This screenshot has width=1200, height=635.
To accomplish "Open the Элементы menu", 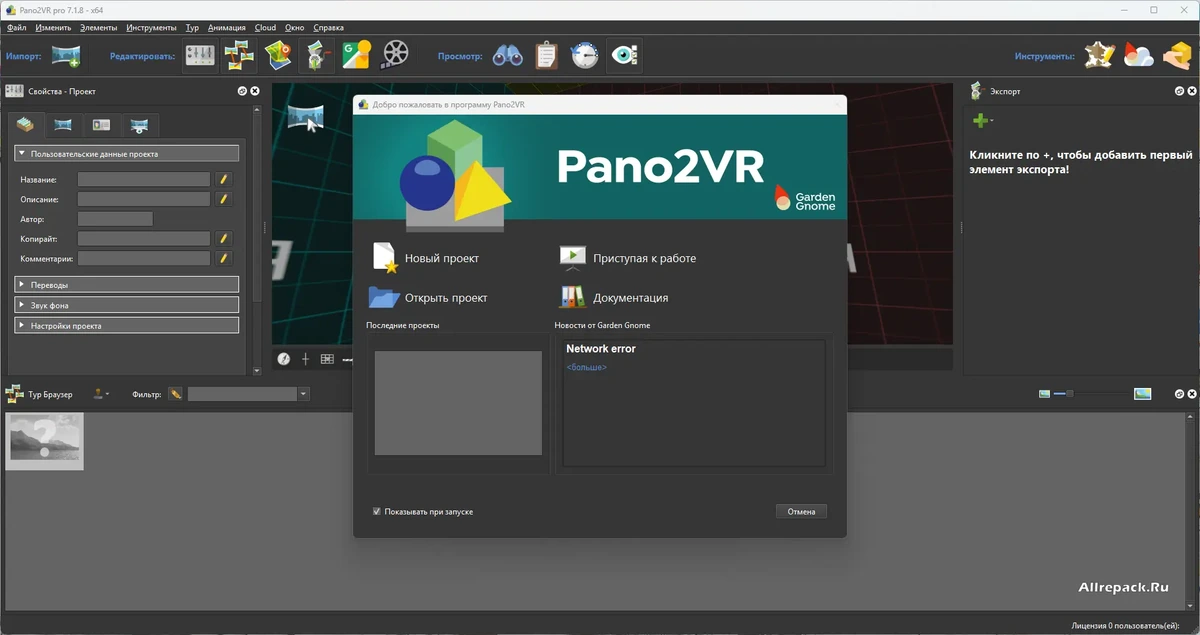I will click(98, 28).
